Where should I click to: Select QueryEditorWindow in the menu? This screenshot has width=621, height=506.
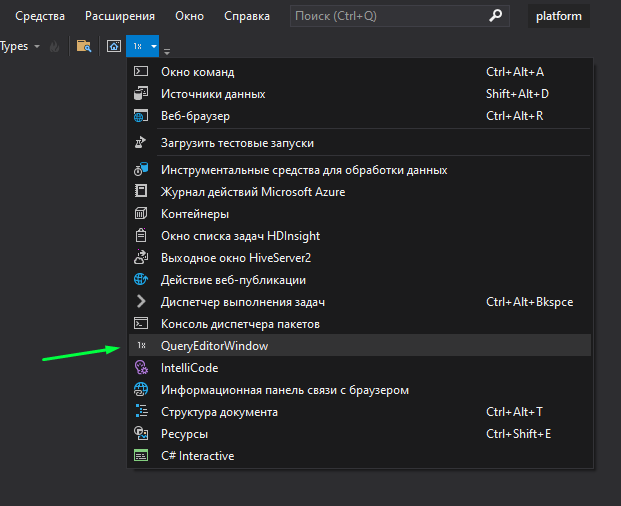pyautogui.click(x=214, y=346)
